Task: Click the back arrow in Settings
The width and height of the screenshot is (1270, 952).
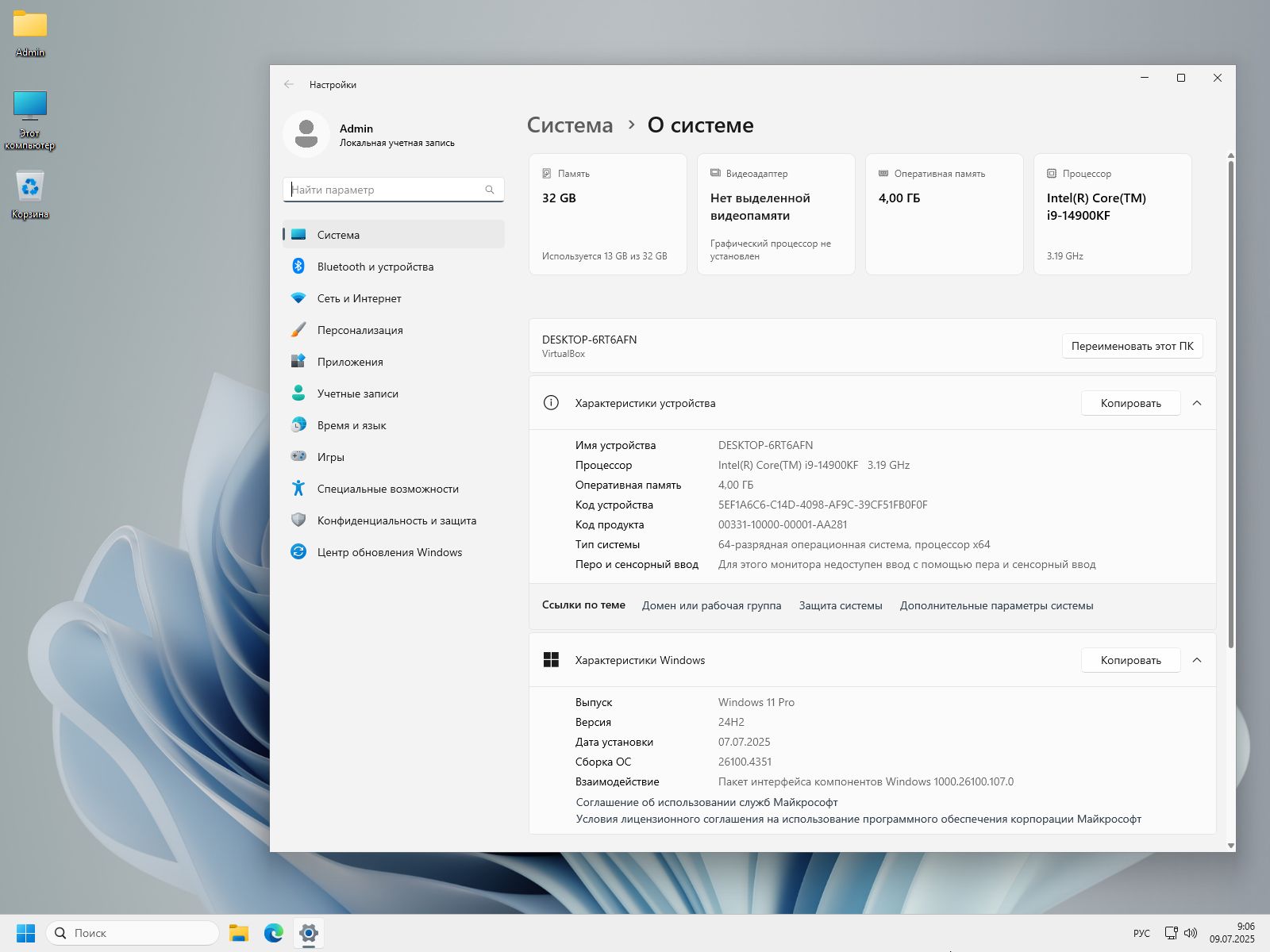Action: pyautogui.click(x=289, y=84)
